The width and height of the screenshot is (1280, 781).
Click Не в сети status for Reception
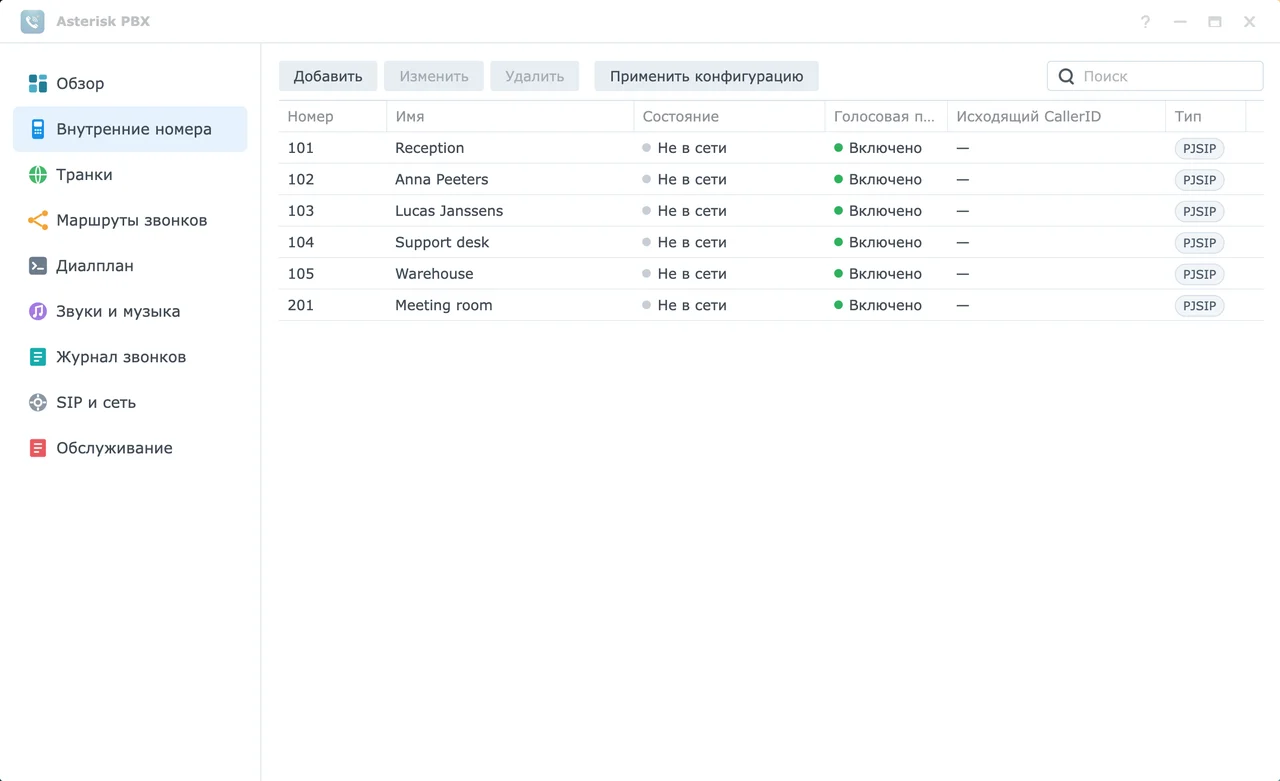(x=685, y=148)
